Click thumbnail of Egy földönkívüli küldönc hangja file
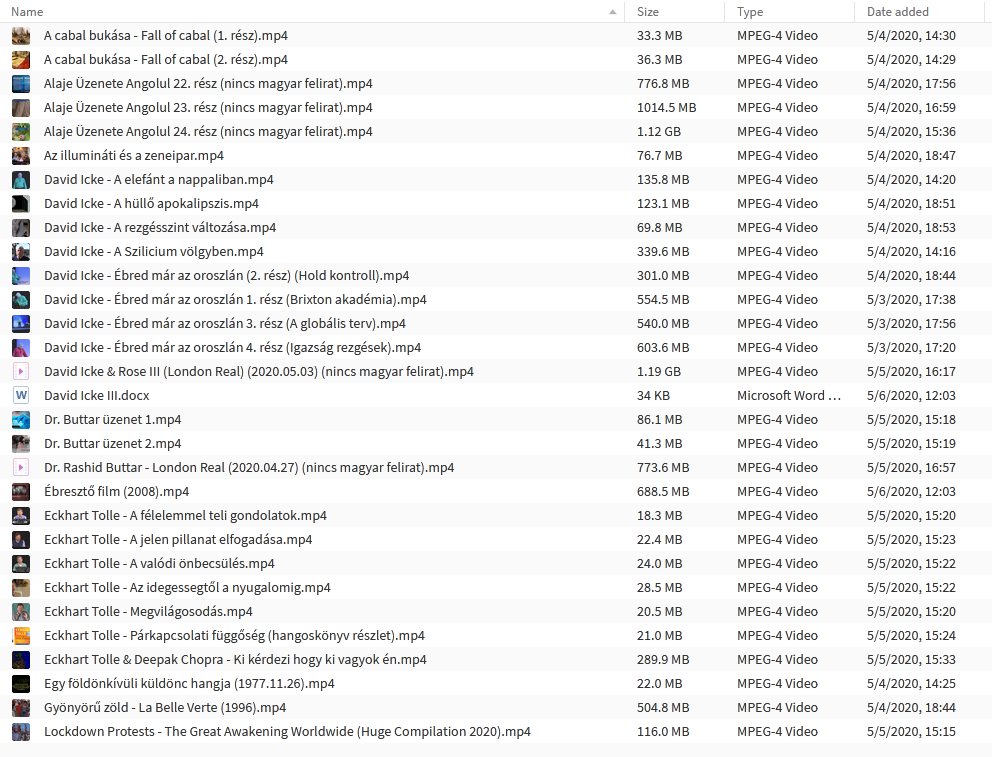Screen dimensions: 992x757 pyautogui.click(x=21, y=684)
